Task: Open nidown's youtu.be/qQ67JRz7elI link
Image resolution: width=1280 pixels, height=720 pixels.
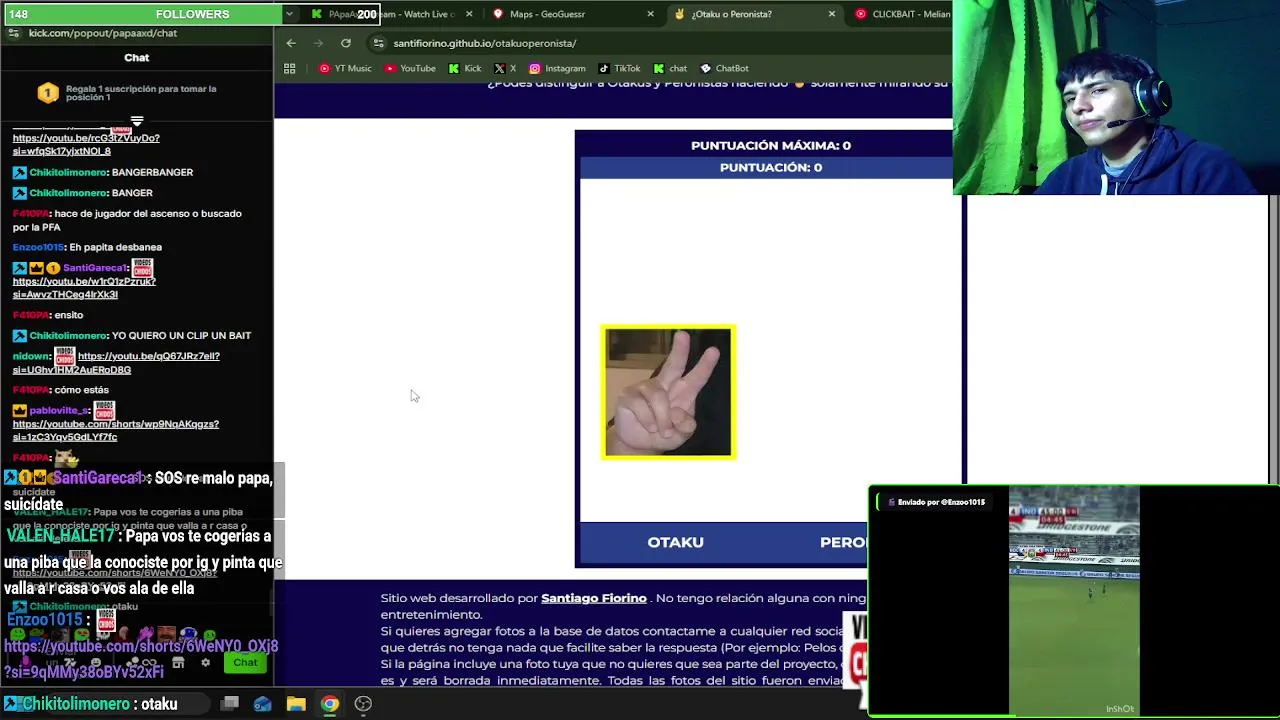Action: click(x=115, y=363)
